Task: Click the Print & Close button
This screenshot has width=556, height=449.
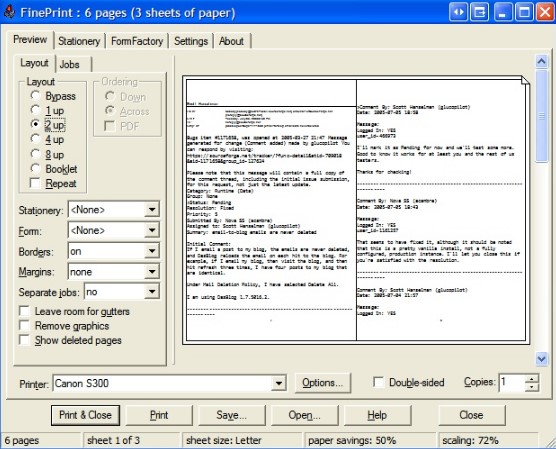Action: click(85, 415)
